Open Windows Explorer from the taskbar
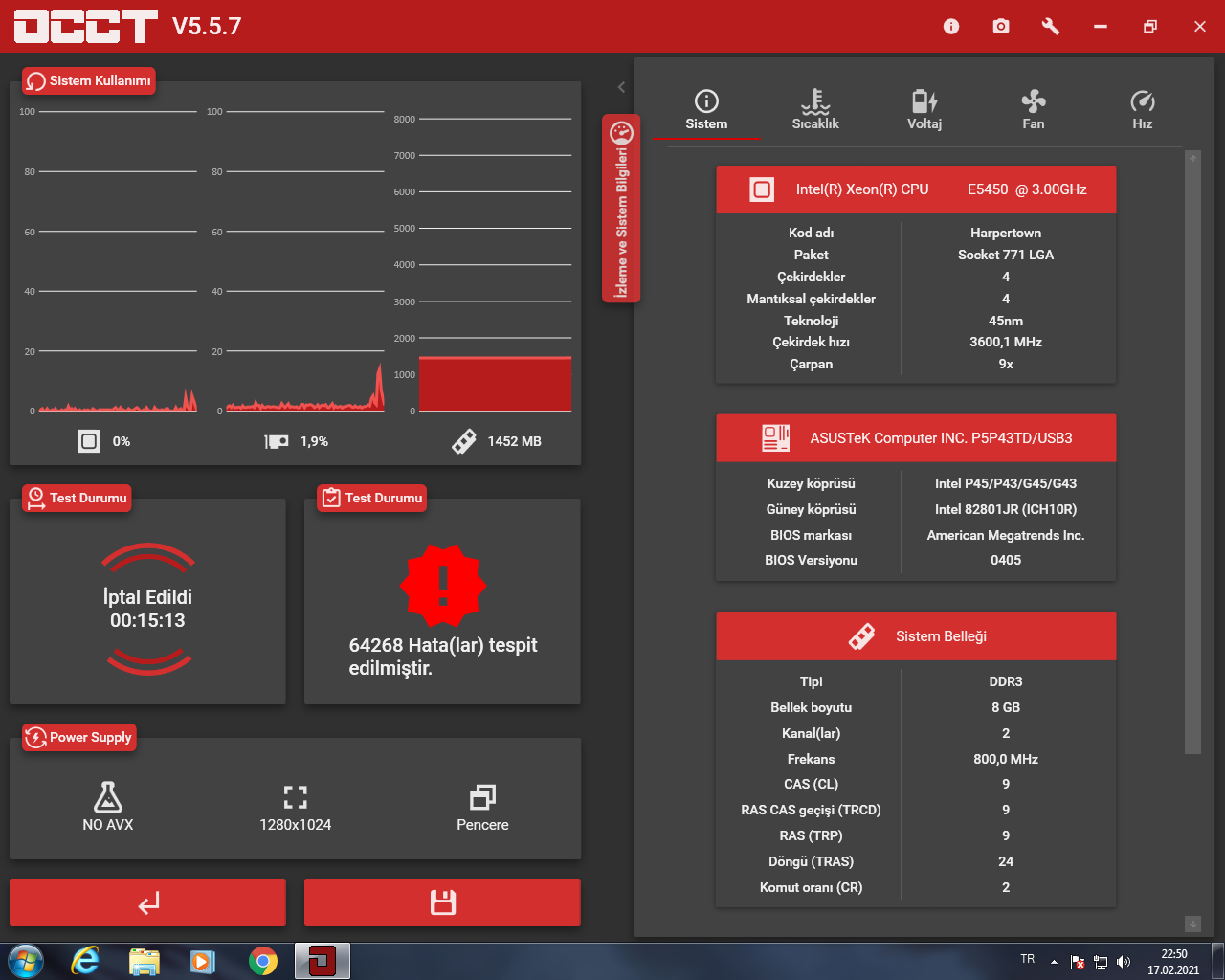Screen dimensions: 1225x980 (x=145, y=961)
